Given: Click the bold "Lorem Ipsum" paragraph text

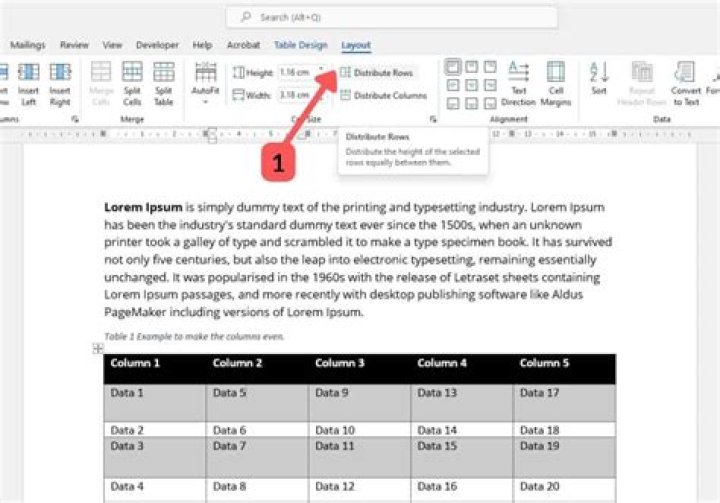Looking at the screenshot, I should click(143, 207).
